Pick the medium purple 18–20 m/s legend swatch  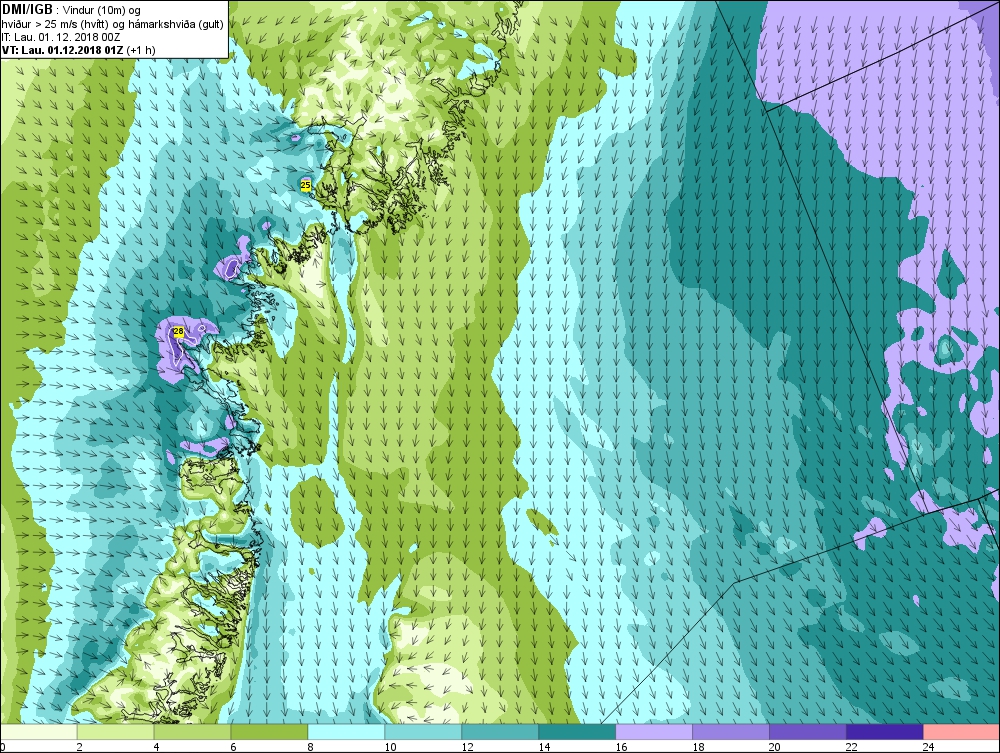[x=731, y=732]
